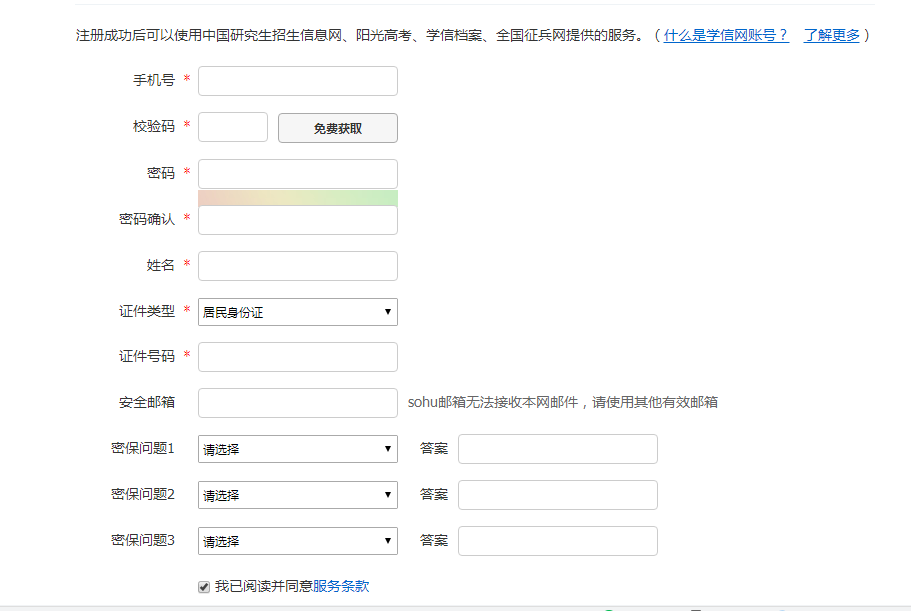The image size is (911, 611).
Task: Click the 答案 field for 密保问题3
Action: (558, 541)
